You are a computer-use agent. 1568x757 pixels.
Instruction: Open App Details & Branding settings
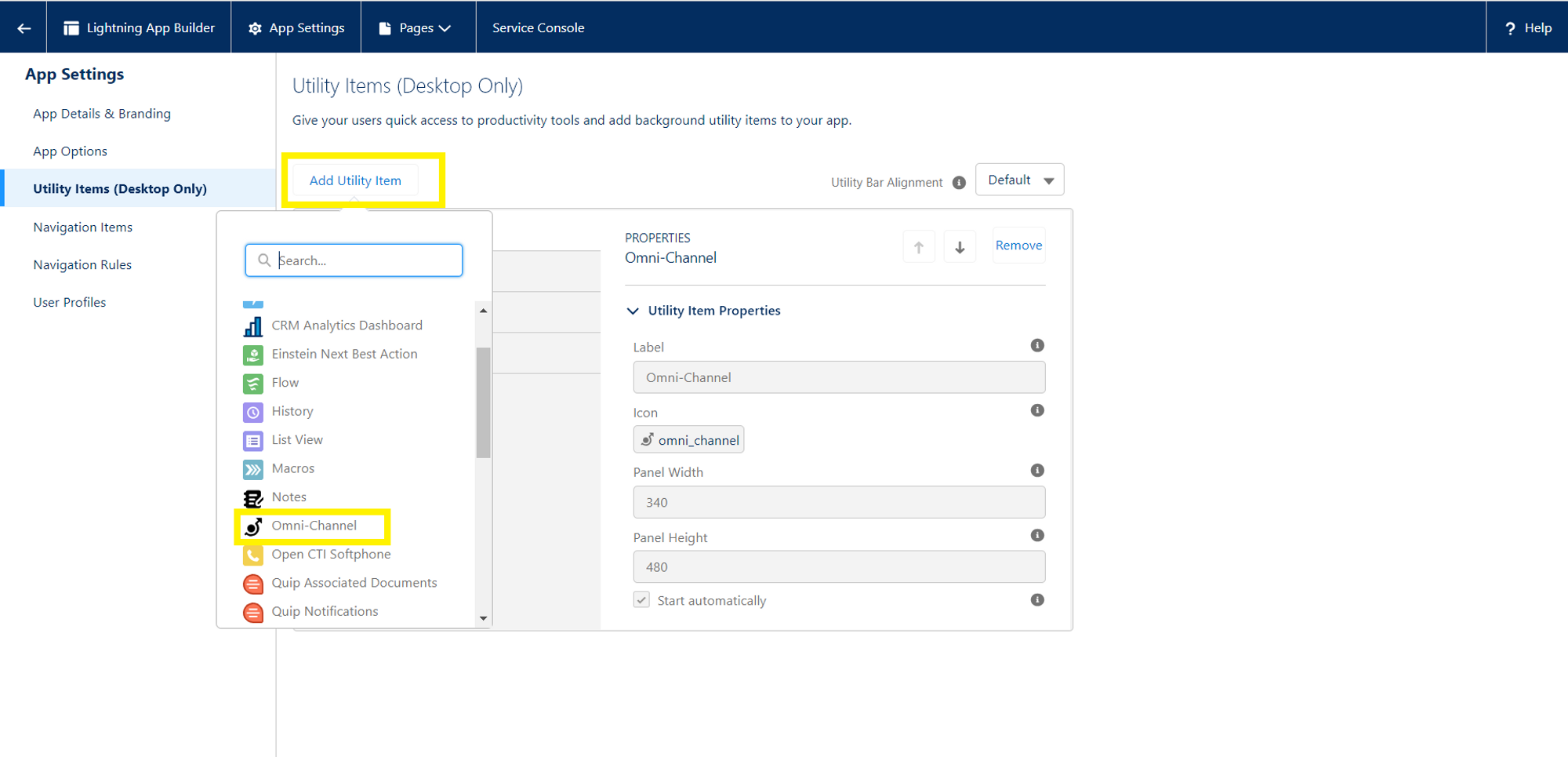point(102,114)
